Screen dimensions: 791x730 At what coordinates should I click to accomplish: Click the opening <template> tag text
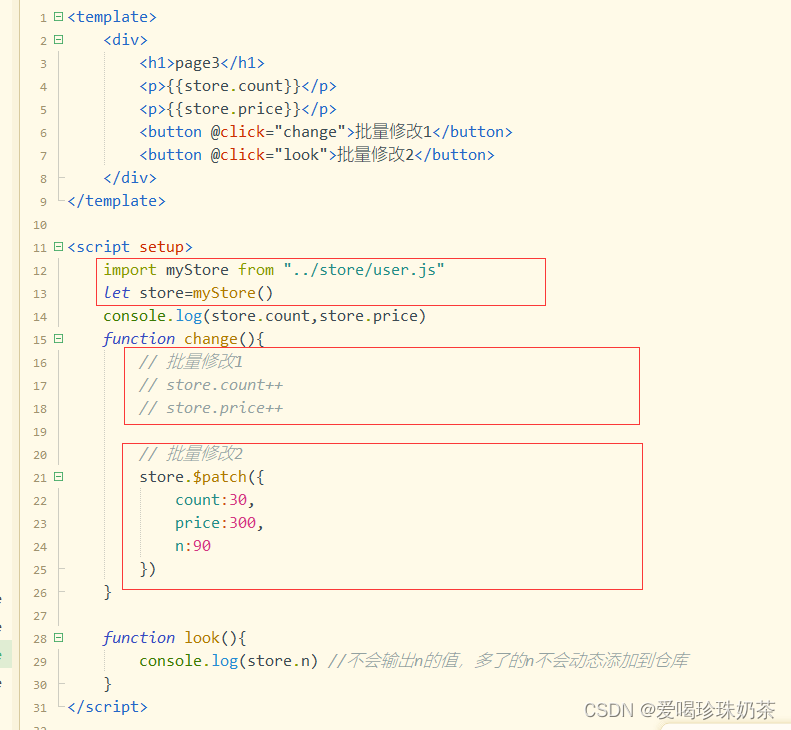coord(112,17)
